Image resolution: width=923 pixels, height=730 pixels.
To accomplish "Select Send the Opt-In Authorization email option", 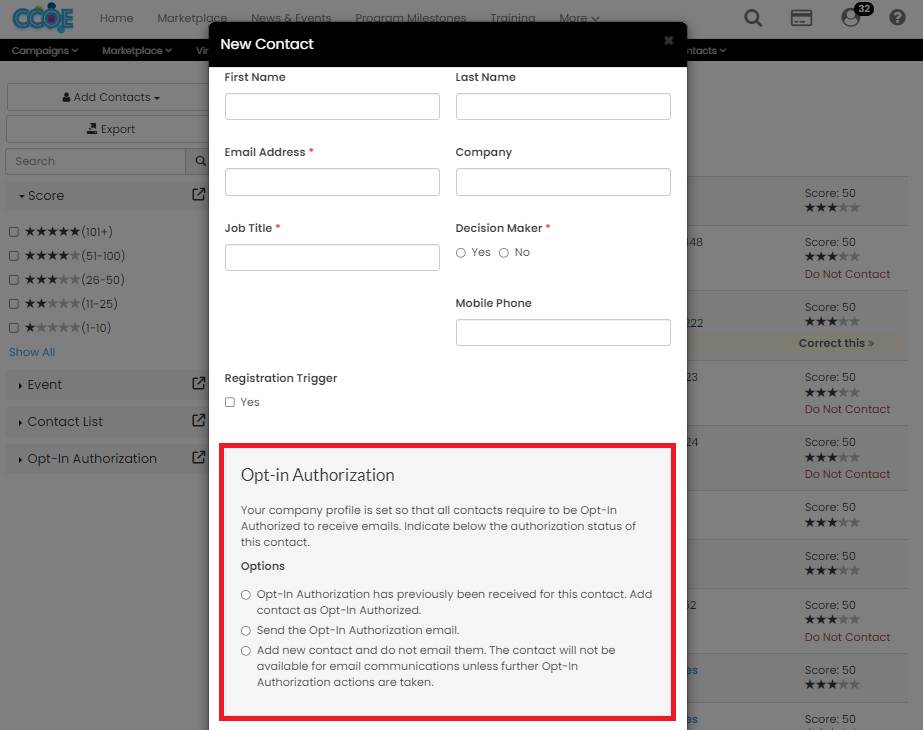I will (x=246, y=631).
